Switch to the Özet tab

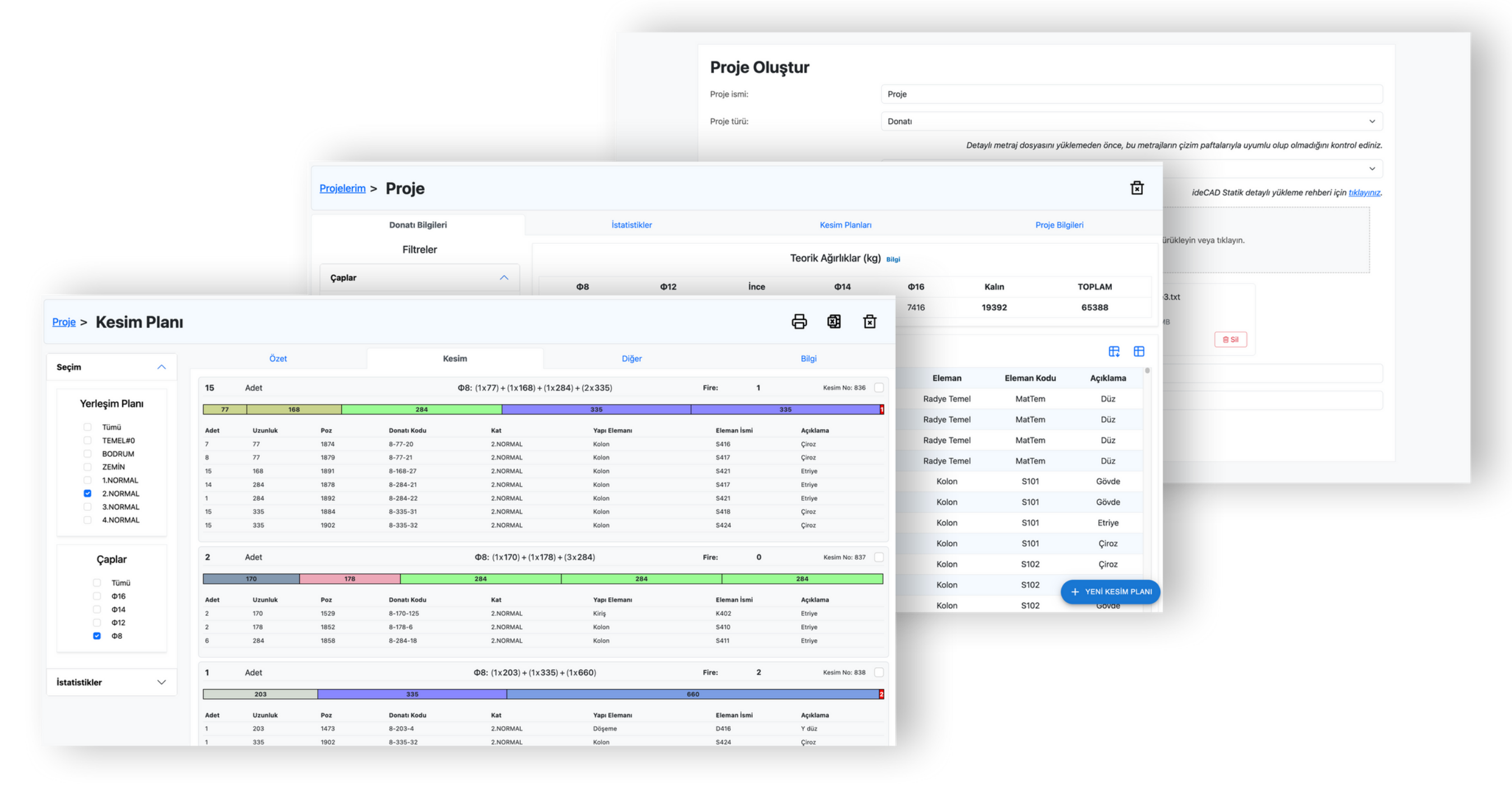(x=277, y=359)
